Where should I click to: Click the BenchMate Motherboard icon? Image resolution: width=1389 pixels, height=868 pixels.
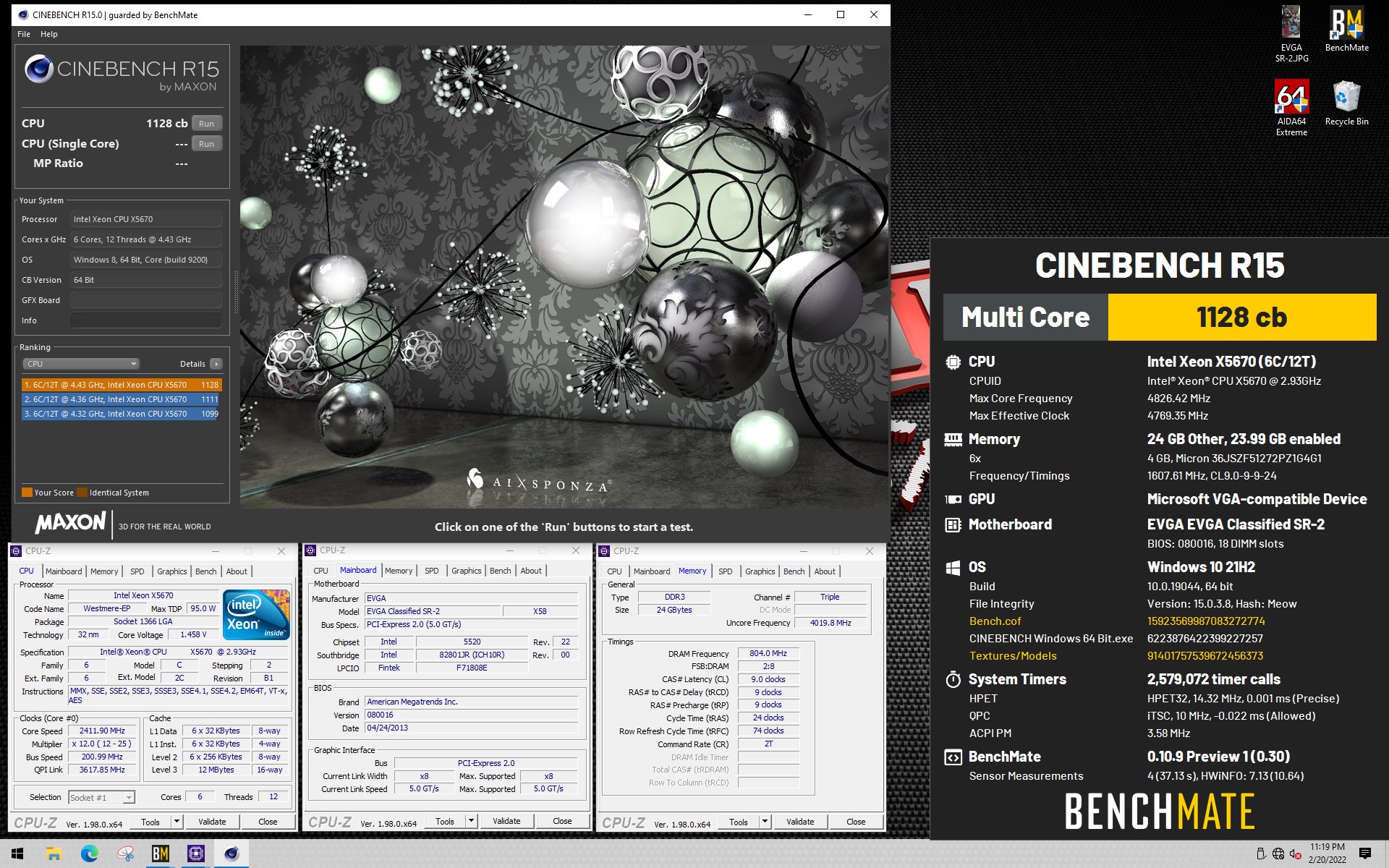click(x=953, y=524)
